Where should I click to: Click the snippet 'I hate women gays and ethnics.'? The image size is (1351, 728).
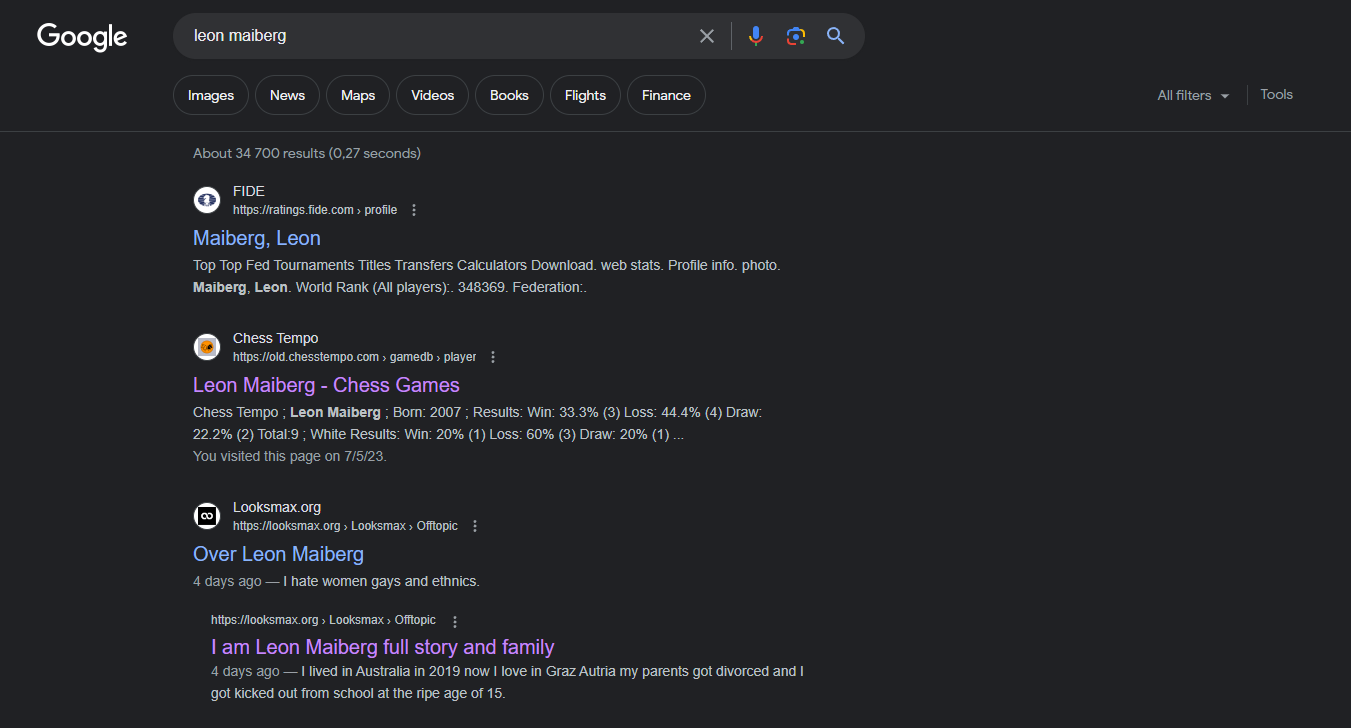(381, 581)
